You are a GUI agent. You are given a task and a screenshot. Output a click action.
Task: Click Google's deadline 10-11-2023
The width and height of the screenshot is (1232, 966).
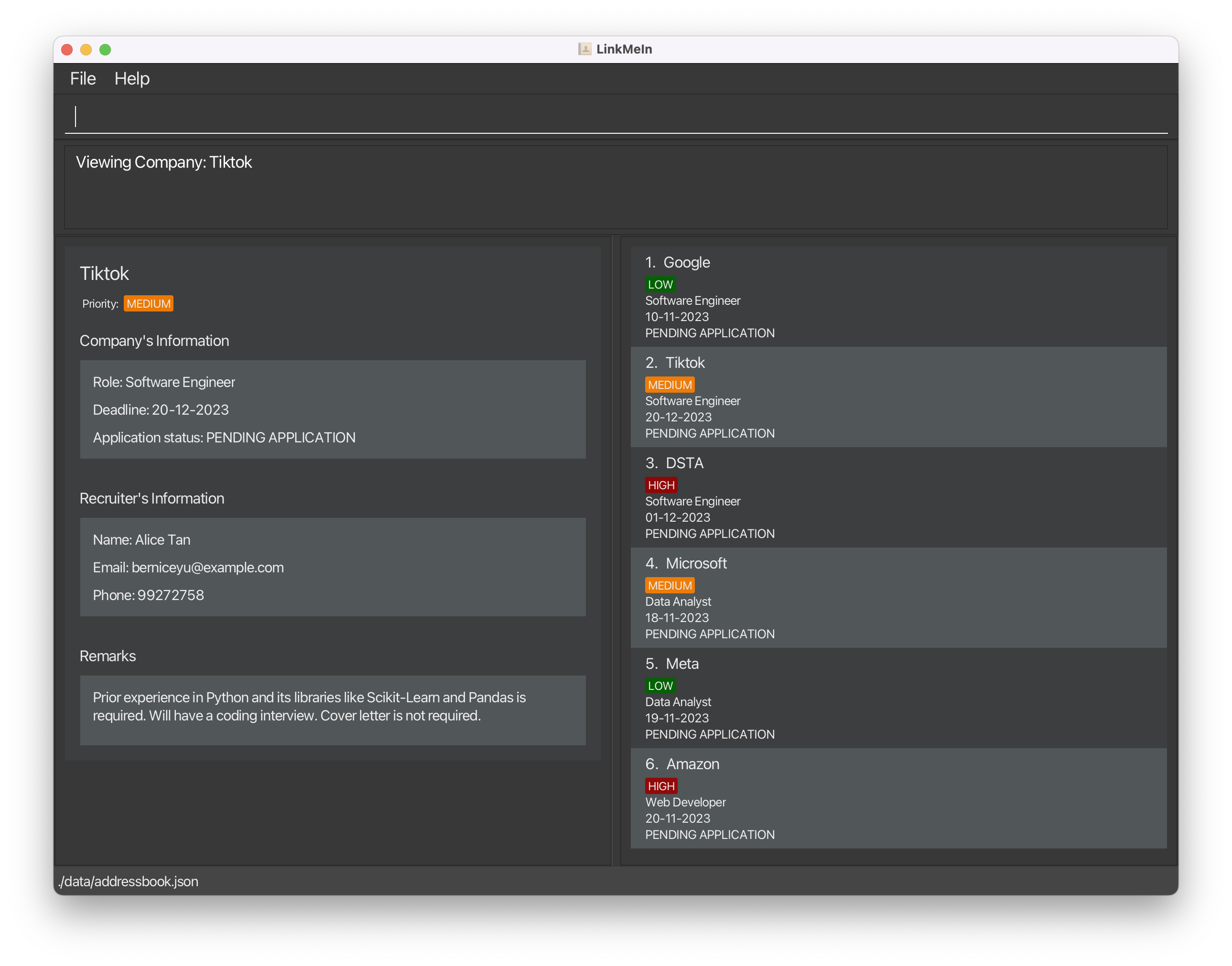click(x=677, y=317)
